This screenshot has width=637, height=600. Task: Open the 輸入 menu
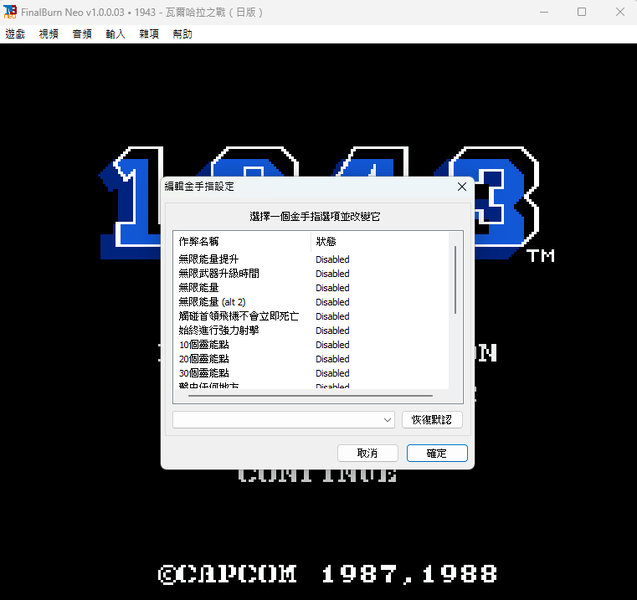(115, 34)
